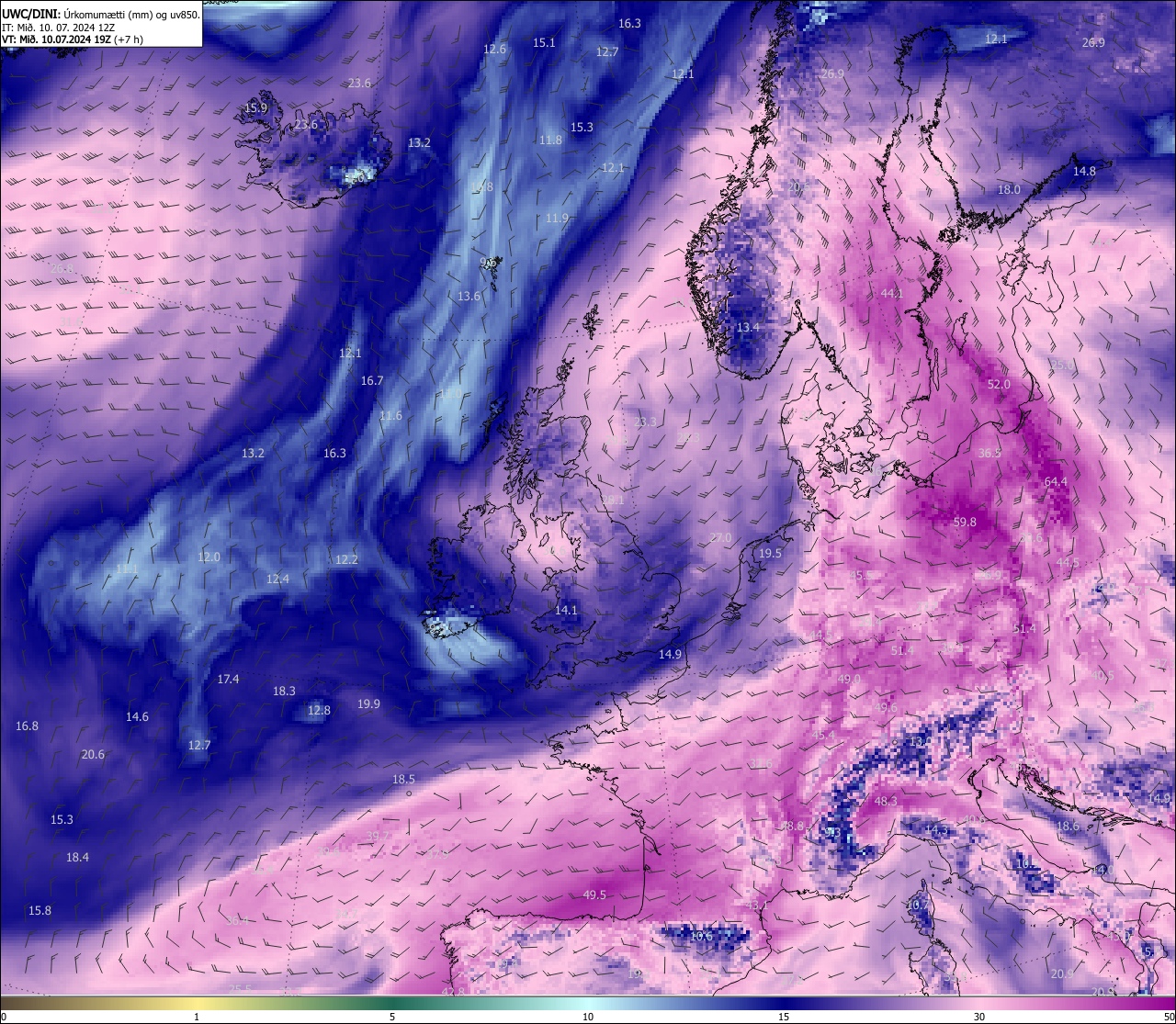1176x1024 pixels.
Task: Click the 'IT: Mið. 10. 07. 2024 12Z' line
Action: 58,28
